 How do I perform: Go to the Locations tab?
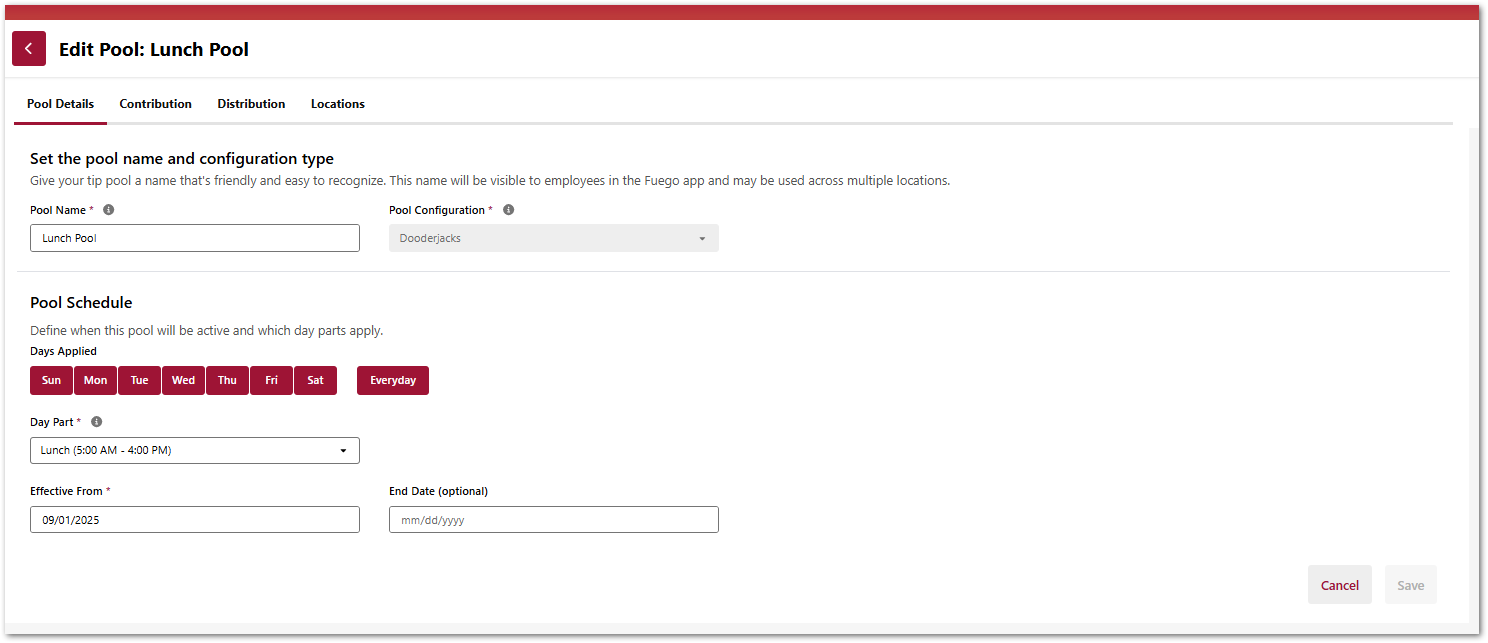337,104
